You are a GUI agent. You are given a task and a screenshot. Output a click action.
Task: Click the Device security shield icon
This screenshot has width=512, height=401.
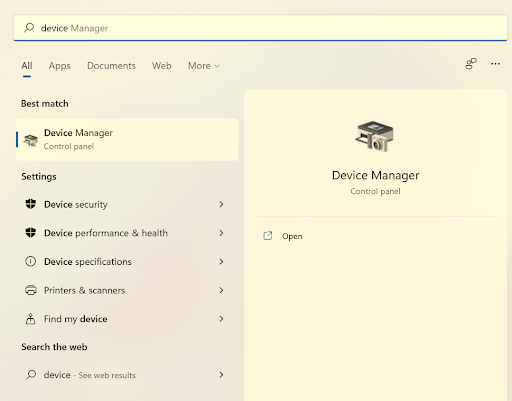[x=31, y=204]
